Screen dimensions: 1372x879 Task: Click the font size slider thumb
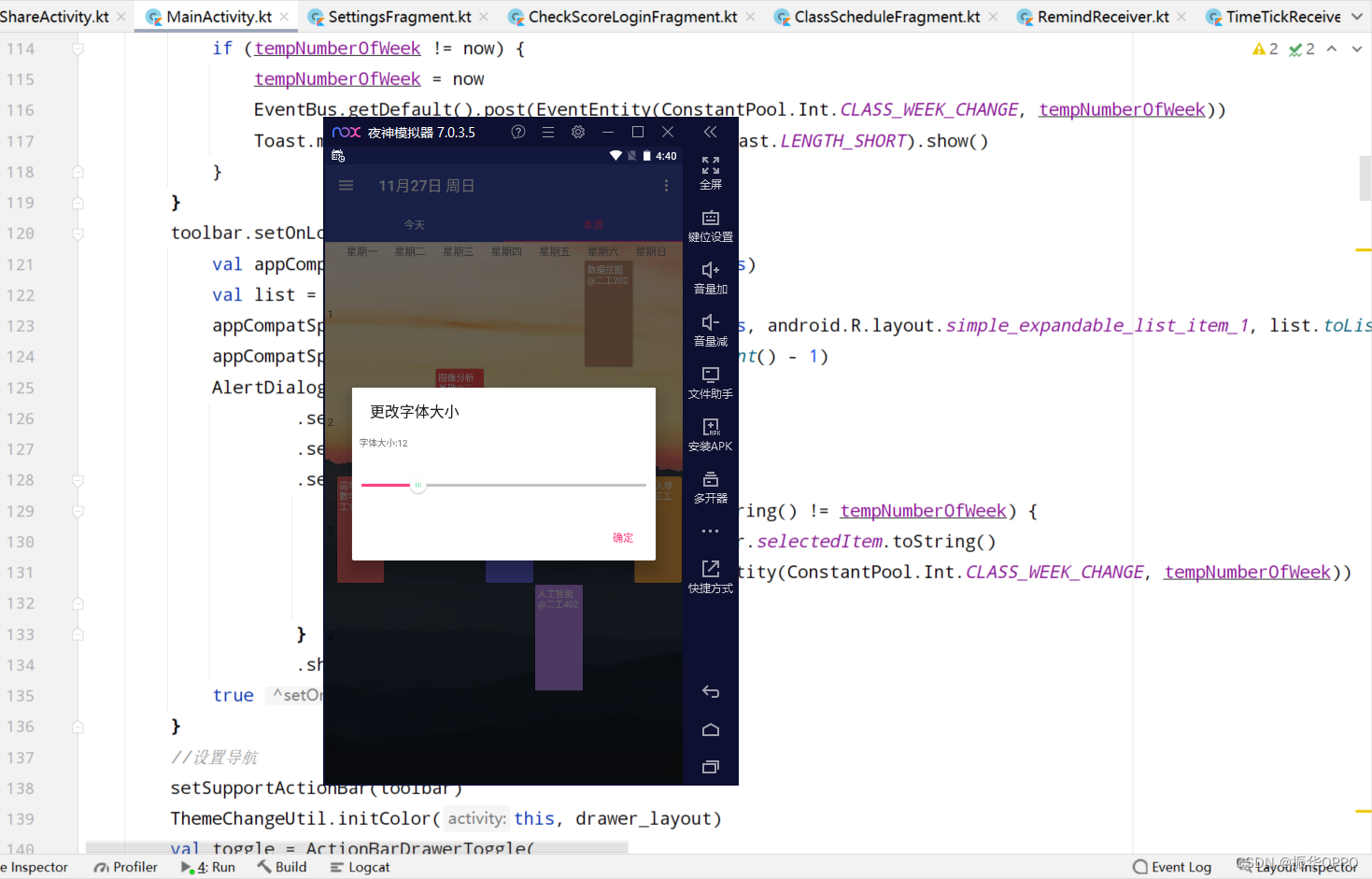click(x=417, y=486)
